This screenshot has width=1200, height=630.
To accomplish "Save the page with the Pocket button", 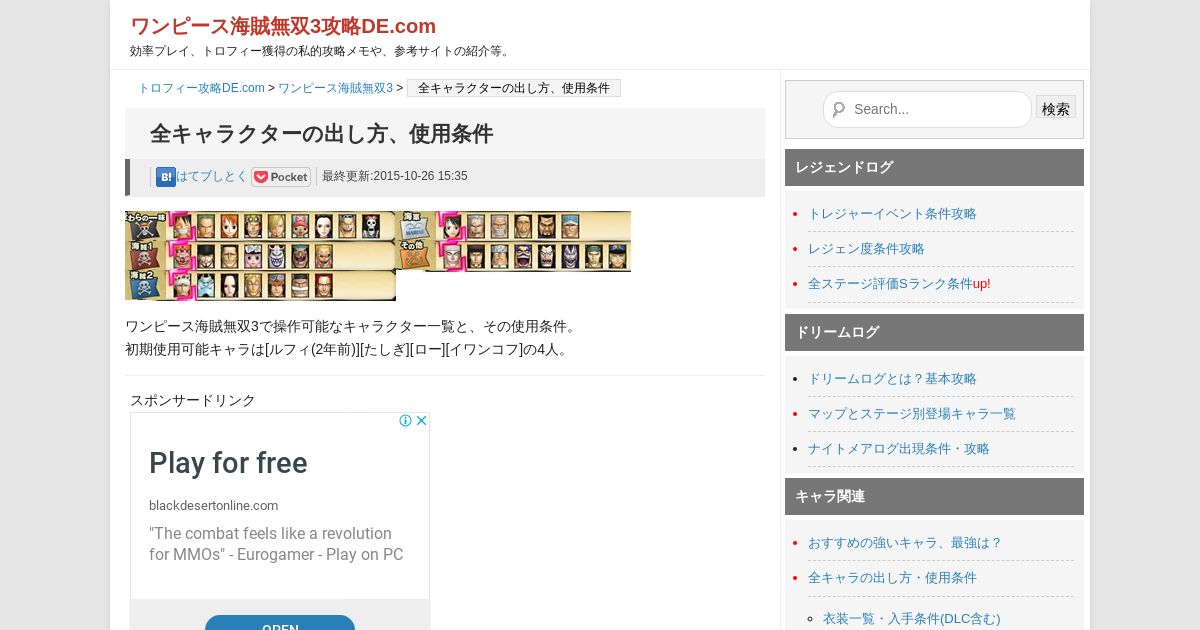I will [281, 177].
